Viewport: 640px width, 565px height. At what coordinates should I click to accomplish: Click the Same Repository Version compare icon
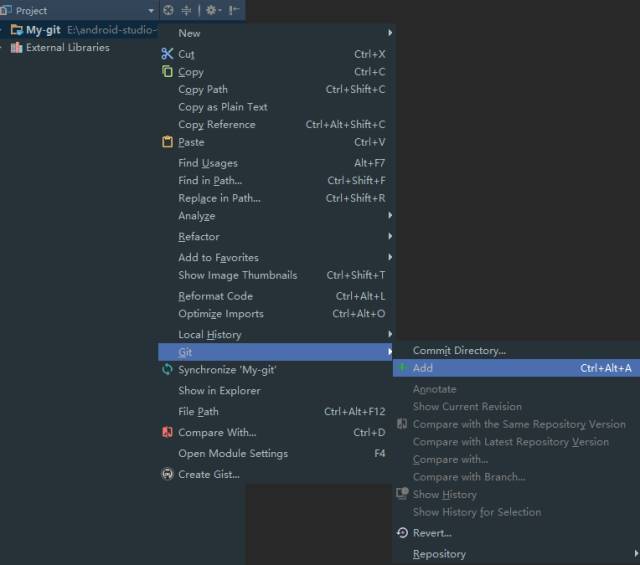point(402,424)
